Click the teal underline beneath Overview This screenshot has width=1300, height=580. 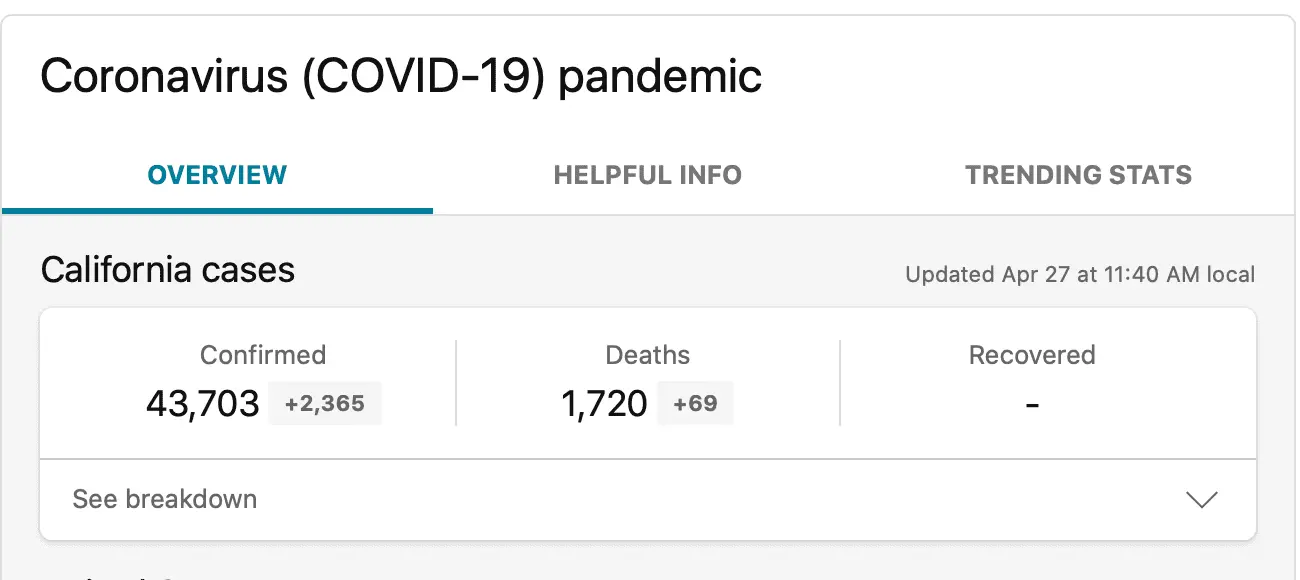pos(217,211)
